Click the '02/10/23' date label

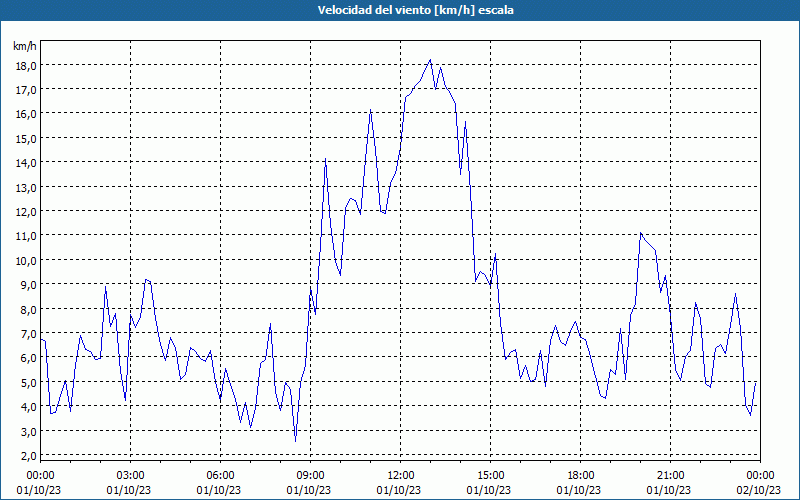pyautogui.click(x=759, y=490)
